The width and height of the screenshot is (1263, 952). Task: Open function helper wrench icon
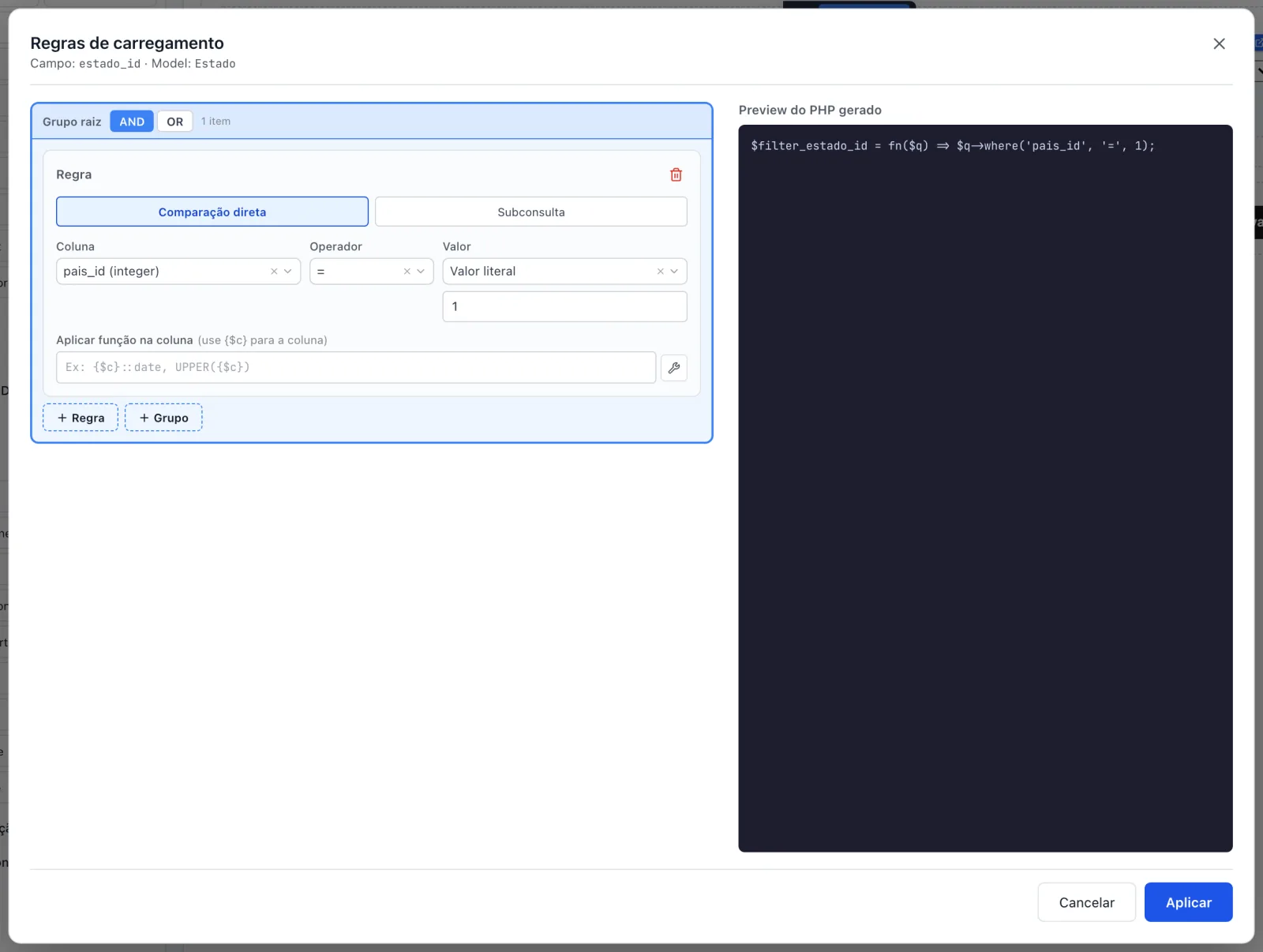674,368
